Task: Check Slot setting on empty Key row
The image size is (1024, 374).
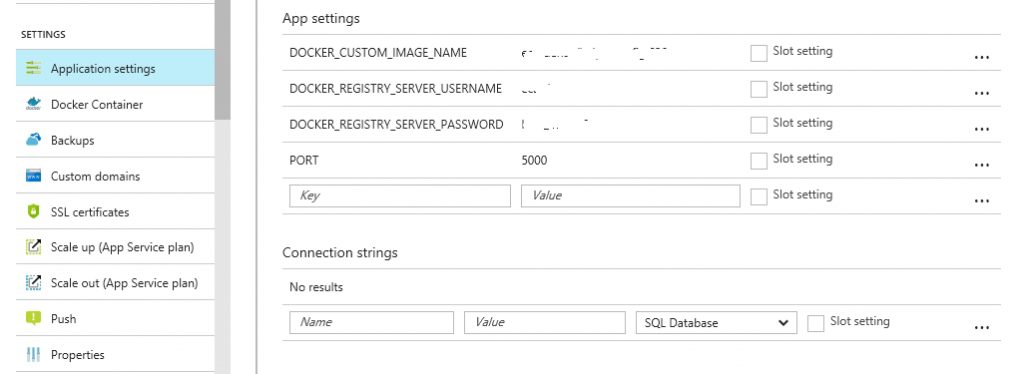Action: click(759, 196)
